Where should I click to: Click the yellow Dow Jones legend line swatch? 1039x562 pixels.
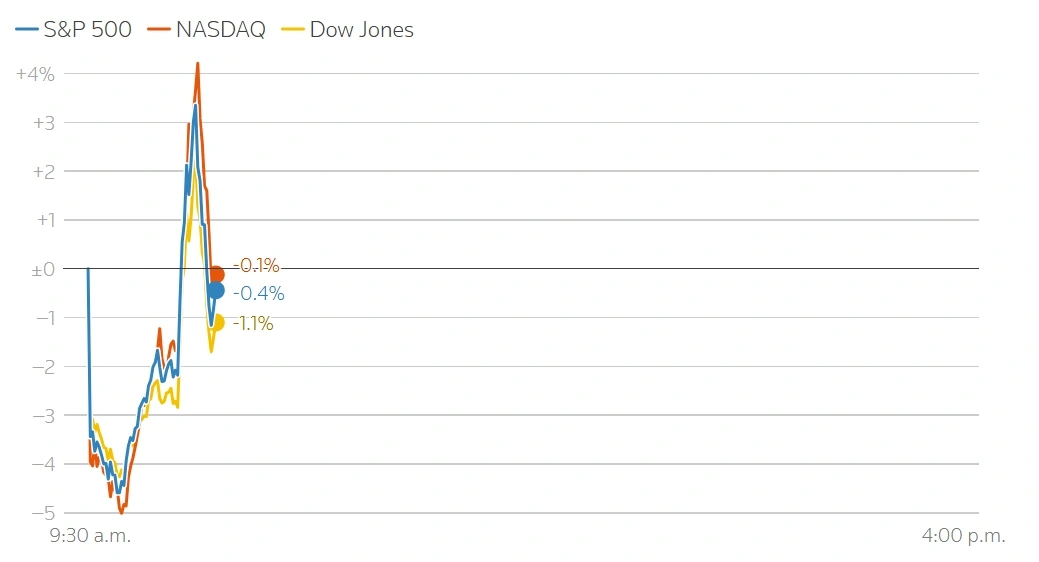tap(293, 30)
